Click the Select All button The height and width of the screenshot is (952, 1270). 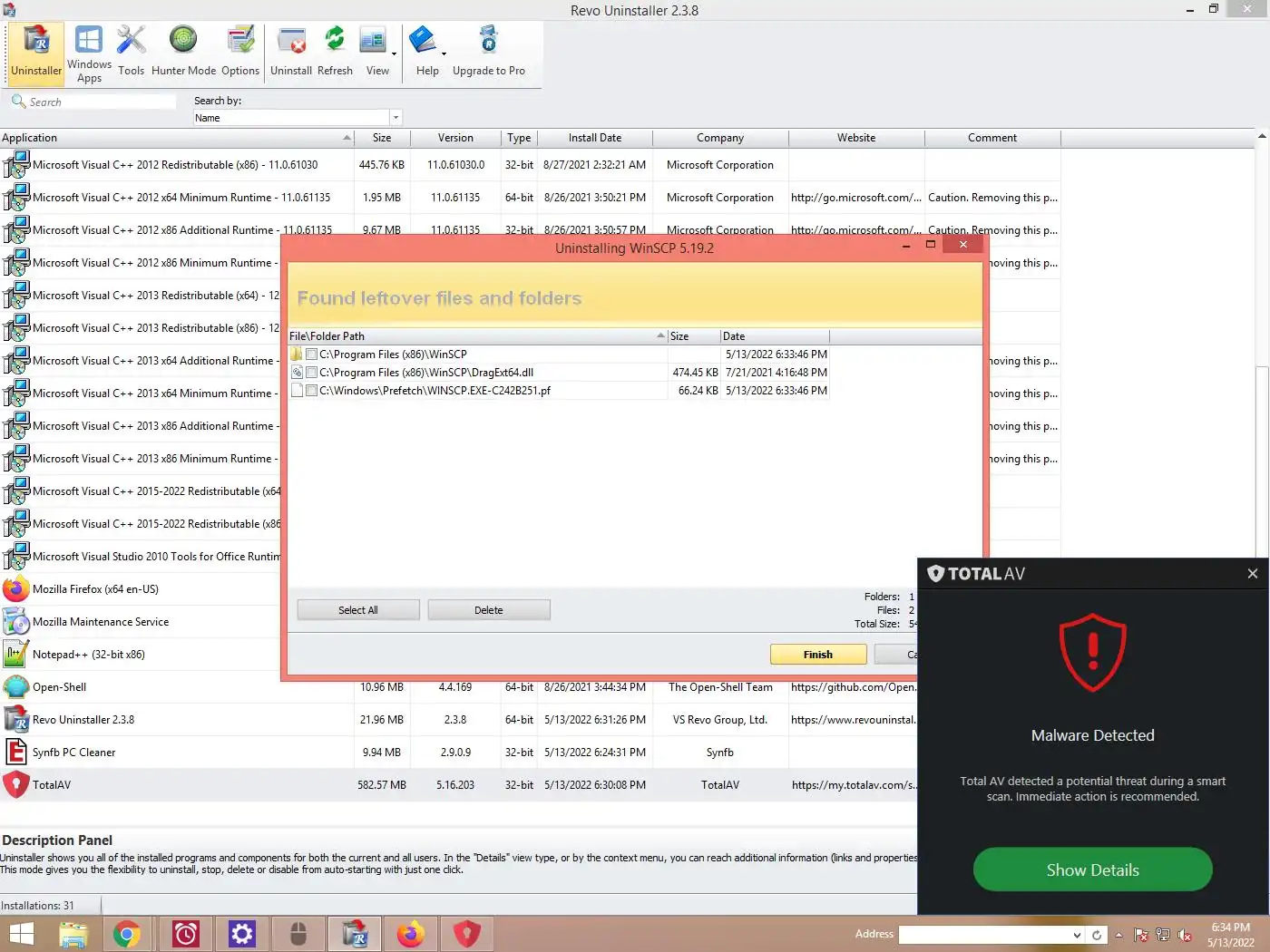(x=358, y=610)
